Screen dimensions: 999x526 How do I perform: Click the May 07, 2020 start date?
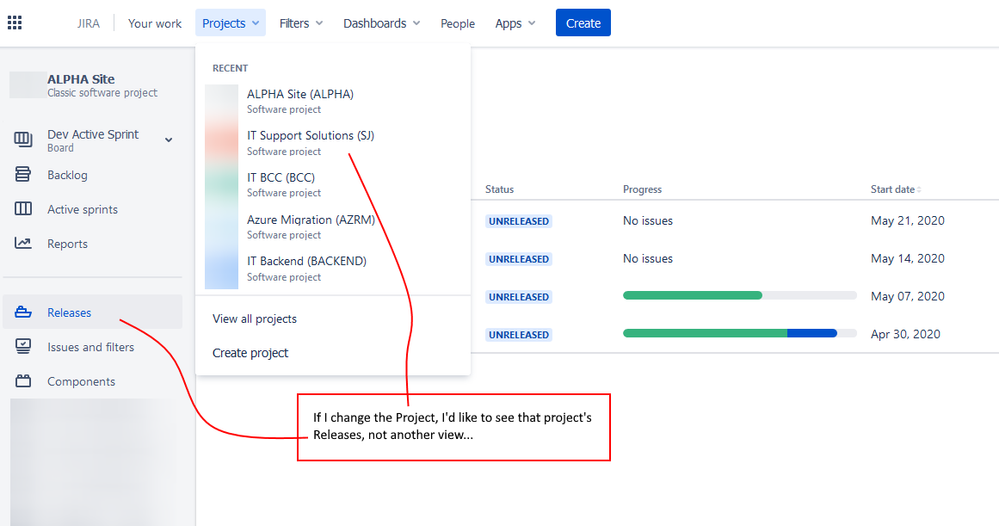point(907,296)
